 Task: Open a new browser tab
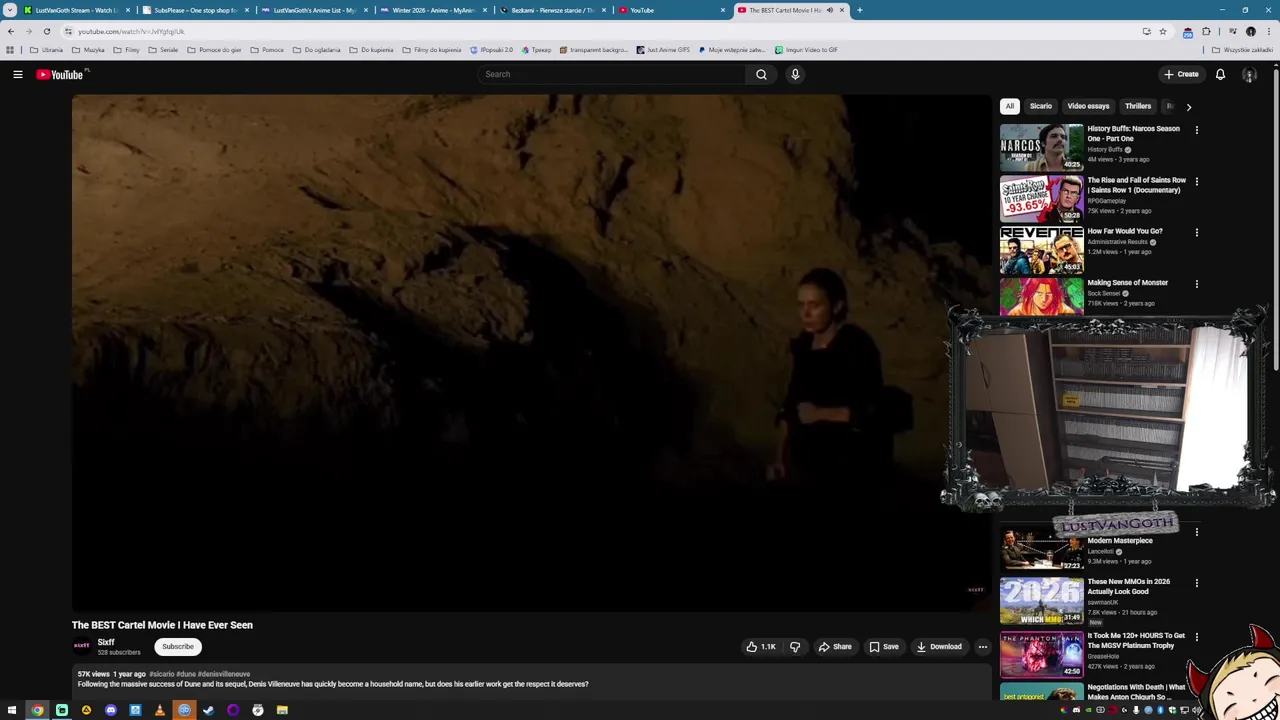click(x=859, y=10)
